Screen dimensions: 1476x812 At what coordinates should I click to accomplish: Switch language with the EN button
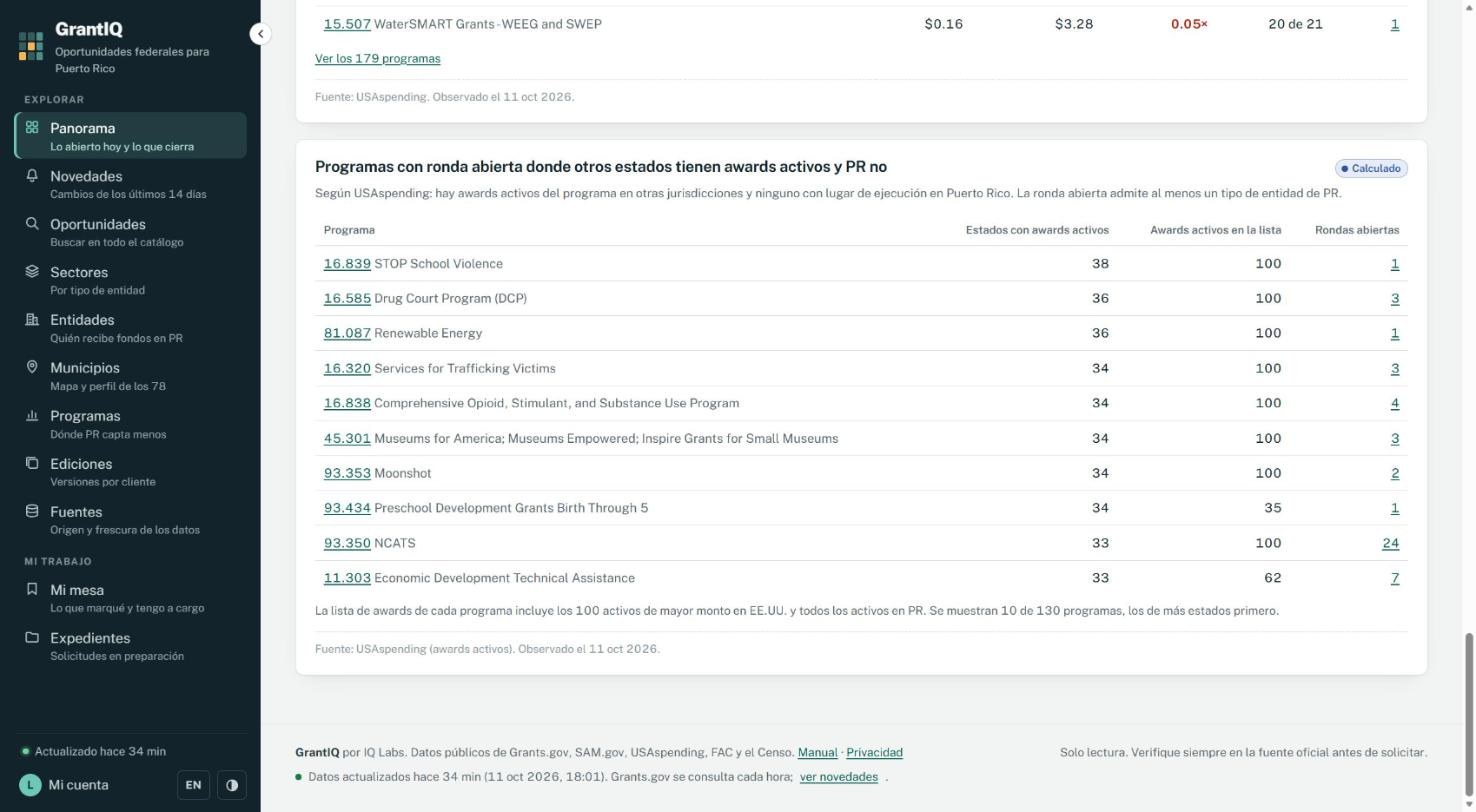pyautogui.click(x=193, y=785)
